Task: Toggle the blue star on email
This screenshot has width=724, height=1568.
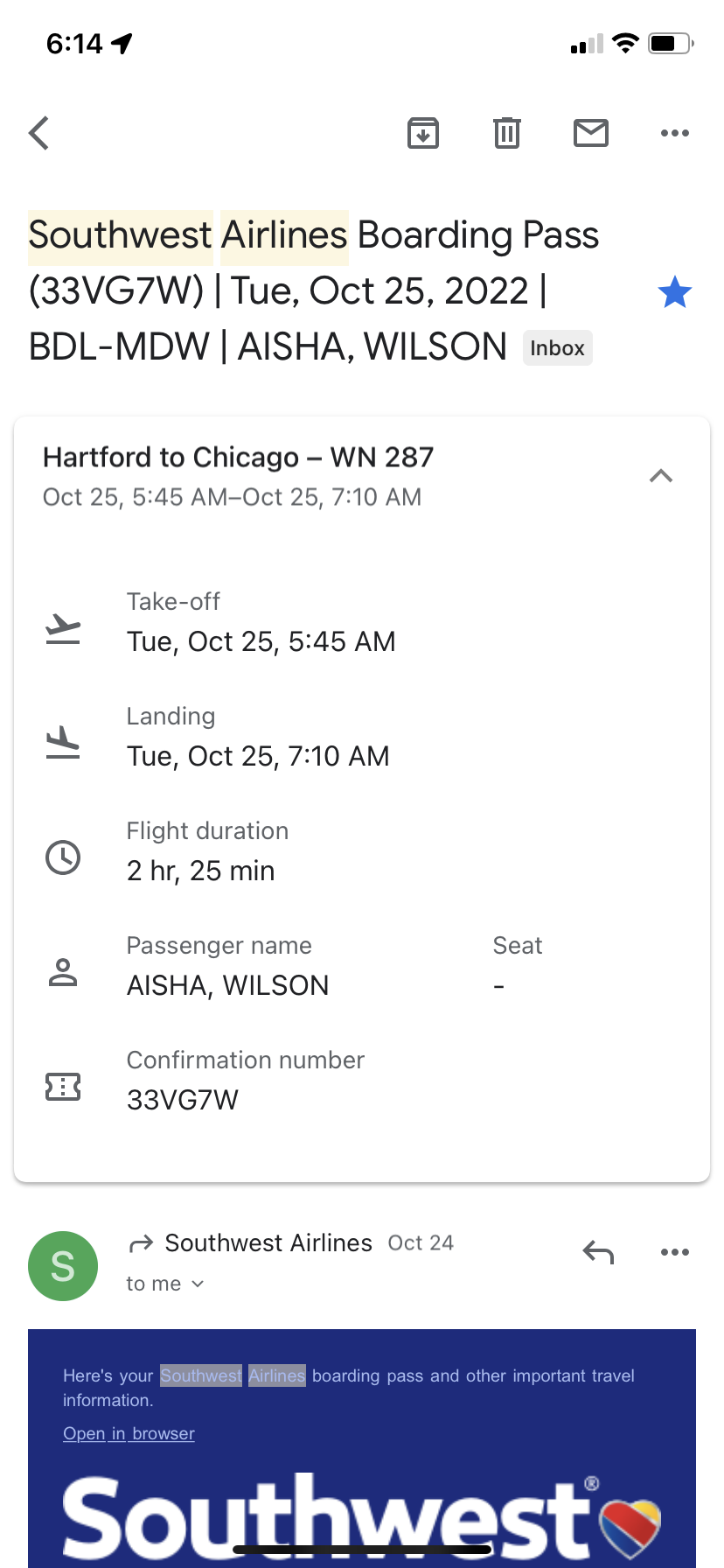Action: pyautogui.click(x=674, y=292)
